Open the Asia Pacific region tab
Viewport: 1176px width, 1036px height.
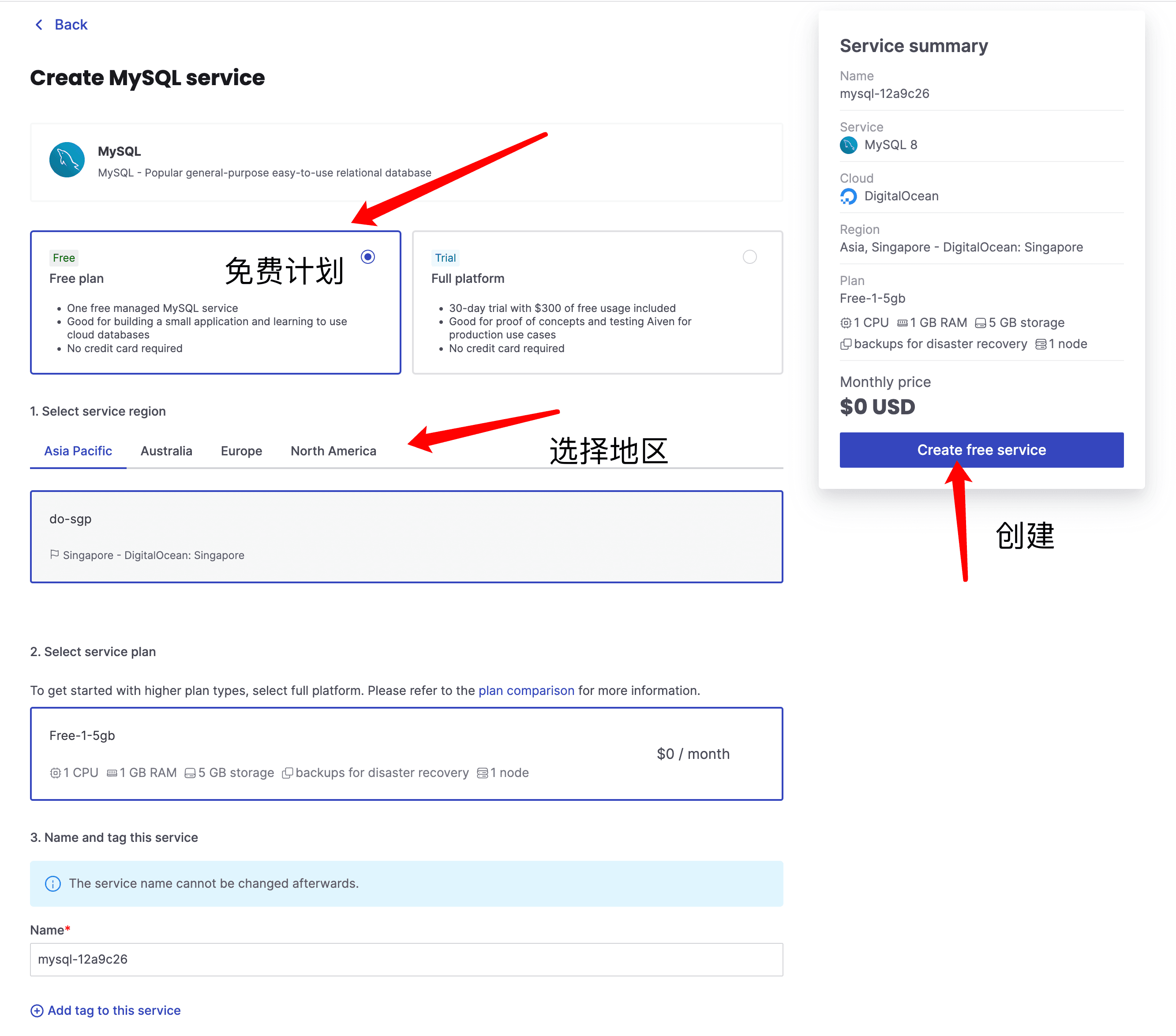[x=78, y=450]
